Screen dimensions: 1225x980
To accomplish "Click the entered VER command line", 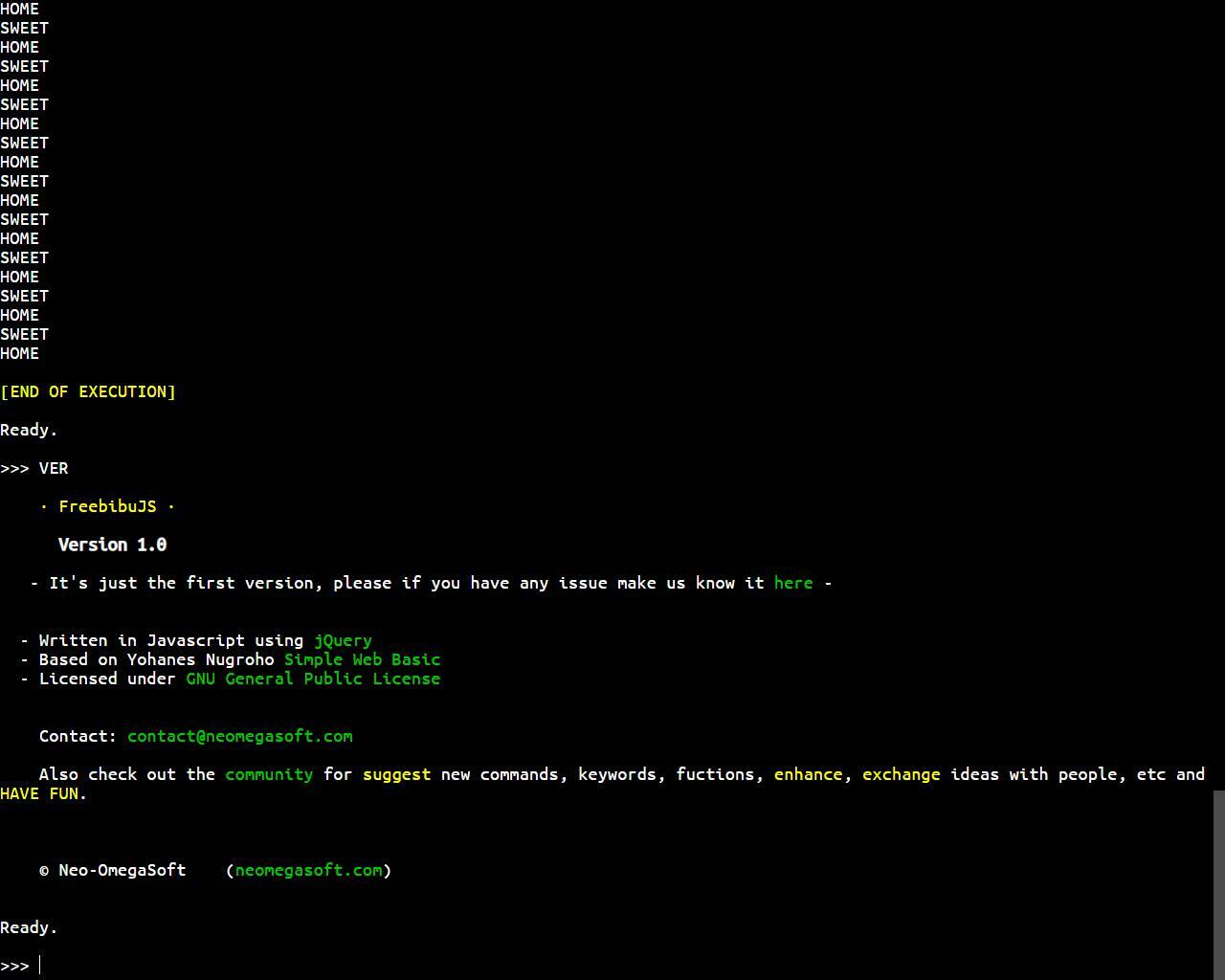I will click(53, 468).
